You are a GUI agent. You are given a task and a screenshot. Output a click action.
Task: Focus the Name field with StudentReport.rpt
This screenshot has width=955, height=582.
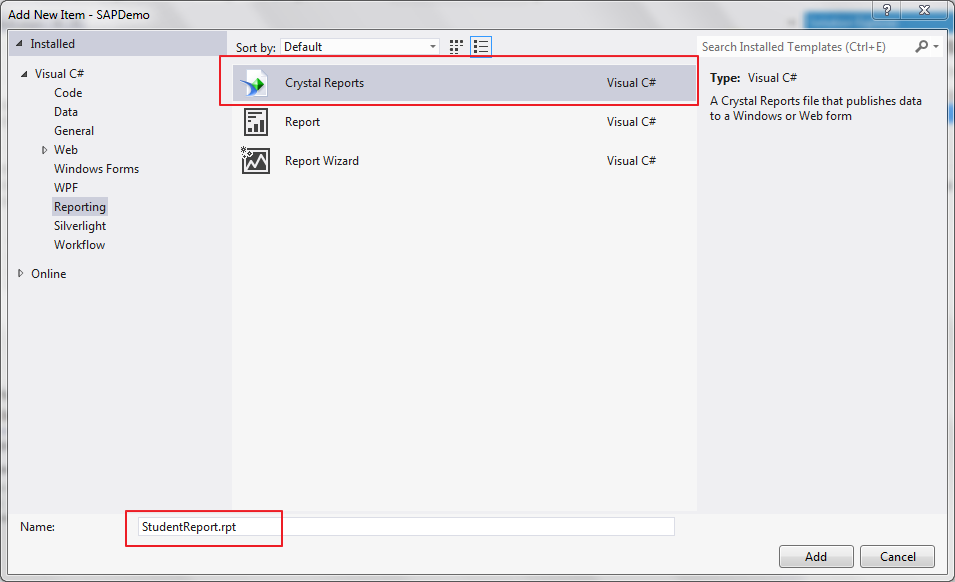click(x=406, y=527)
